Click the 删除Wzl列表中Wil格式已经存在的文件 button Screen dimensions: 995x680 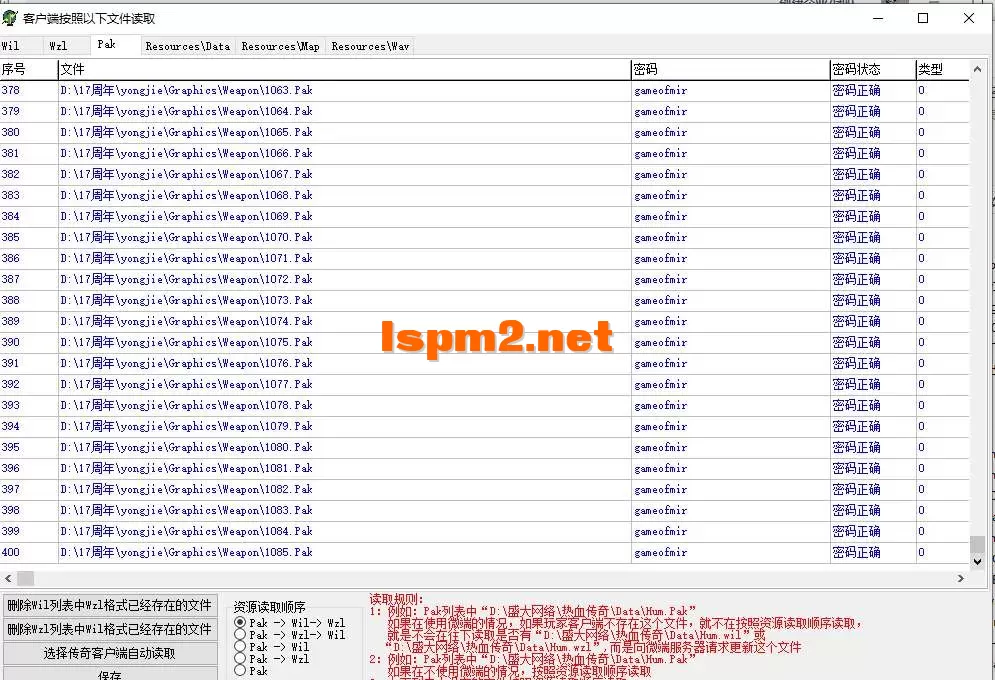110,631
